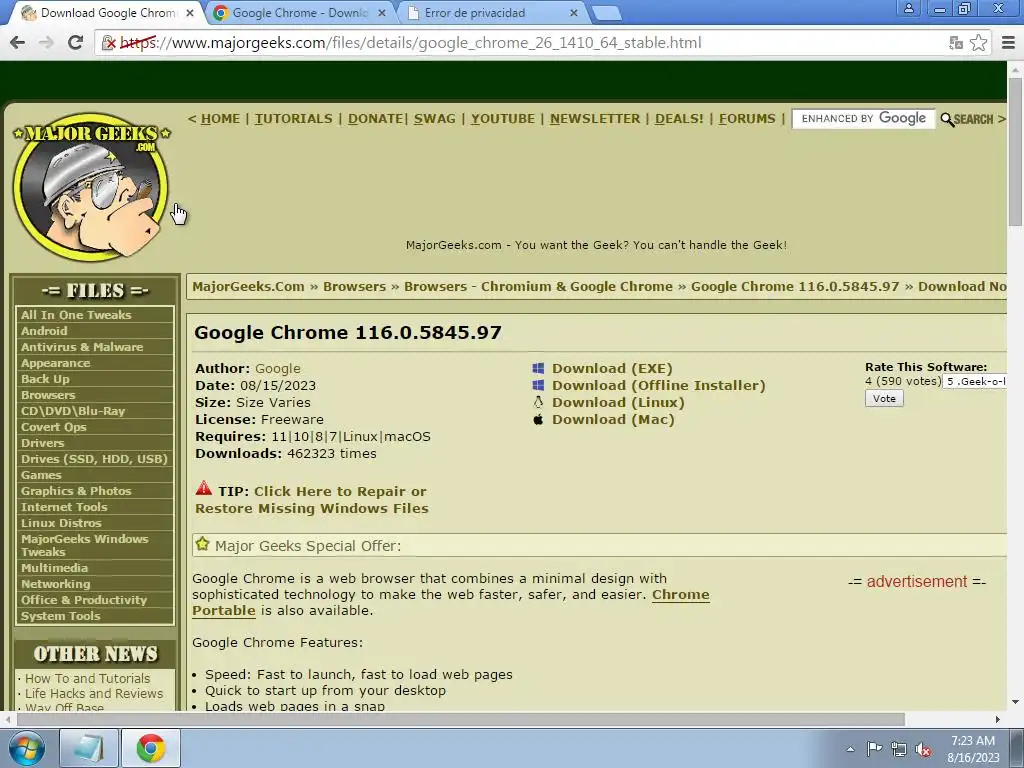Viewport: 1024px width, 768px height.
Task: Close the Download Google Chrome tab
Action: point(190,13)
